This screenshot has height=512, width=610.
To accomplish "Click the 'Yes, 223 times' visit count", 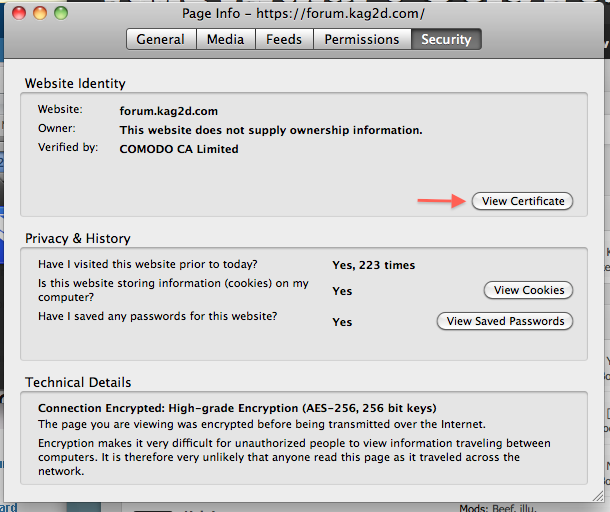I will (373, 265).
